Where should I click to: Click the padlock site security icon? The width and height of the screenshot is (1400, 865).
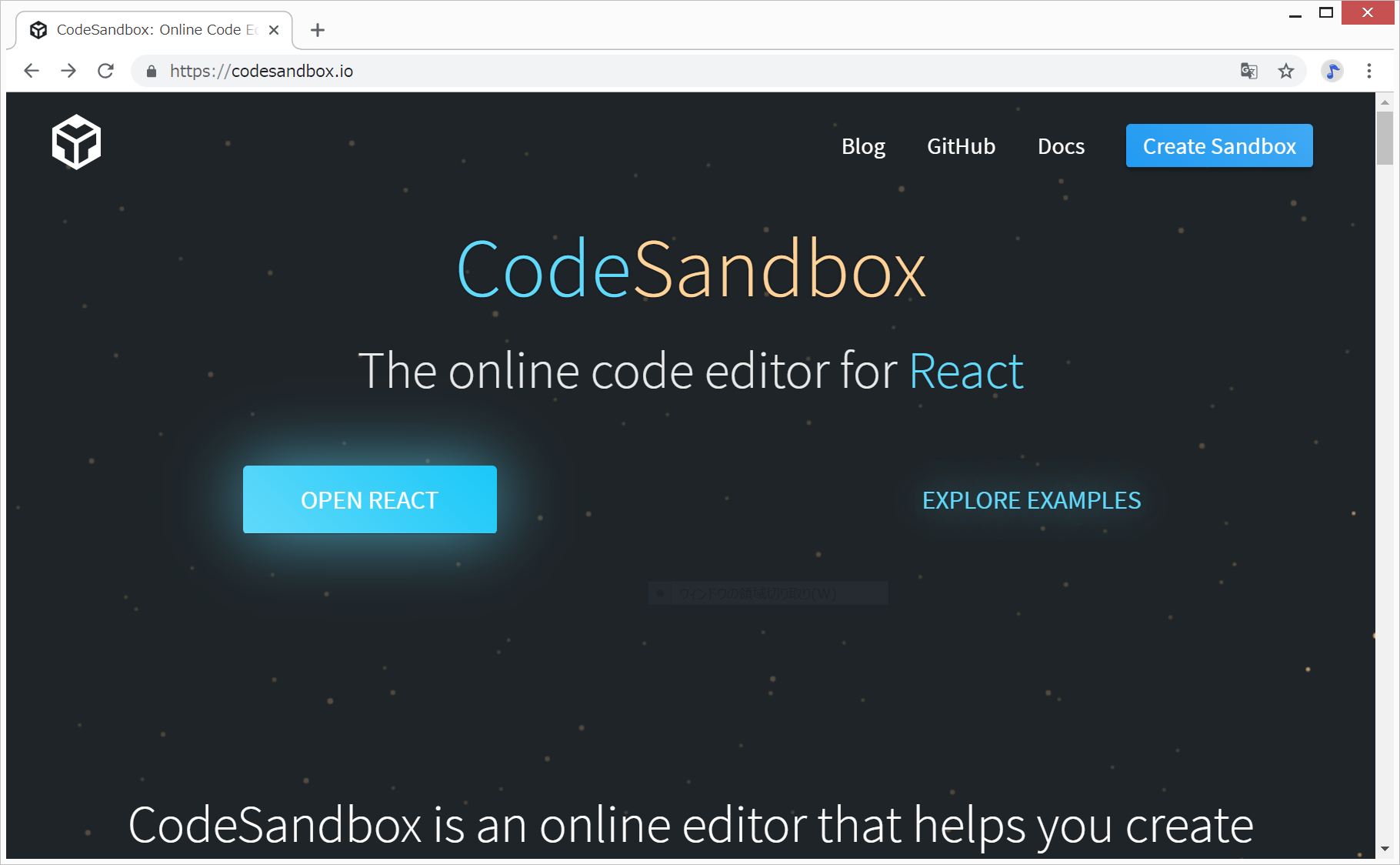point(152,72)
